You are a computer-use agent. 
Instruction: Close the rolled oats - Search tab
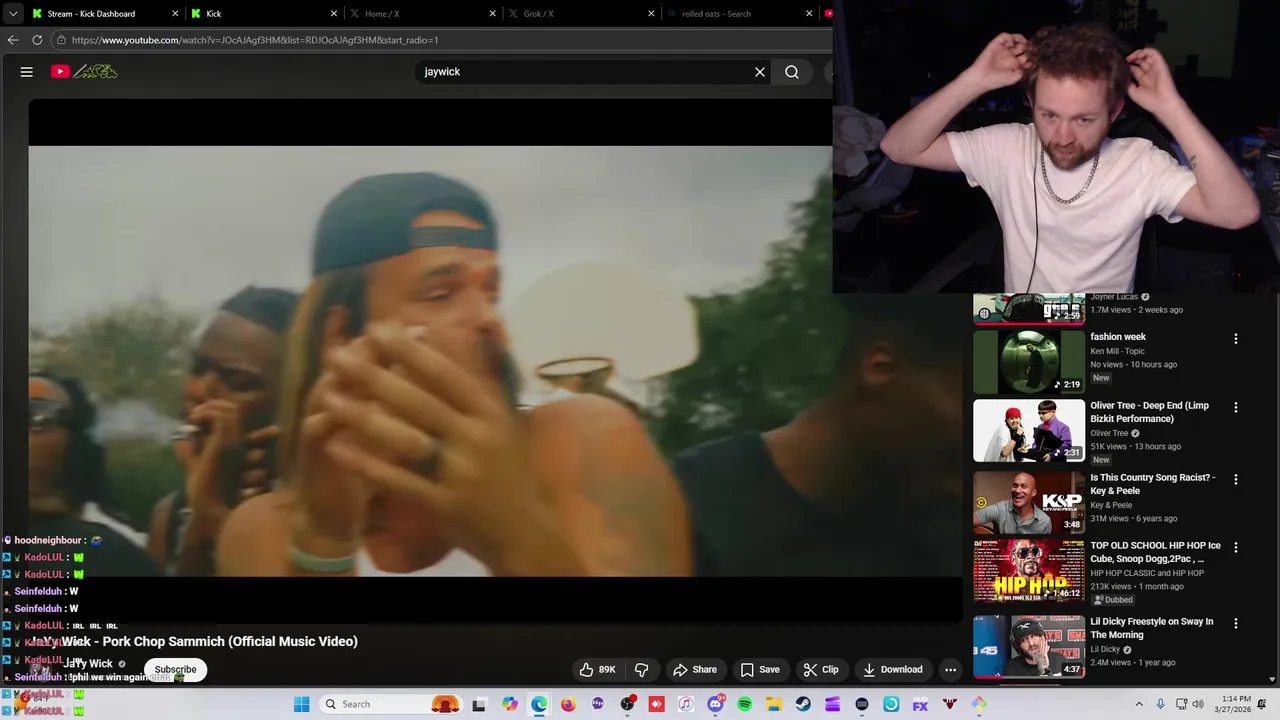(809, 14)
